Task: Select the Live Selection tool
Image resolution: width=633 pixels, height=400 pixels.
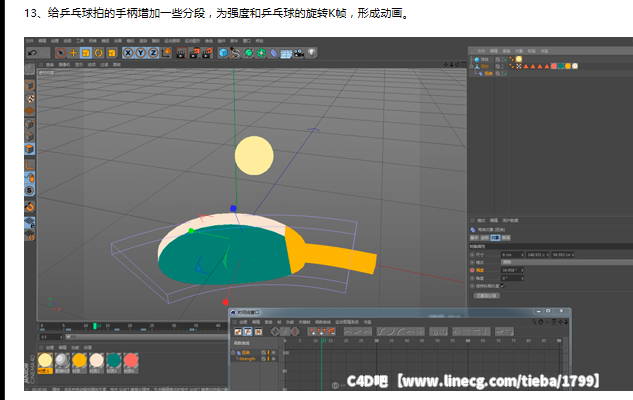Action: pos(61,53)
